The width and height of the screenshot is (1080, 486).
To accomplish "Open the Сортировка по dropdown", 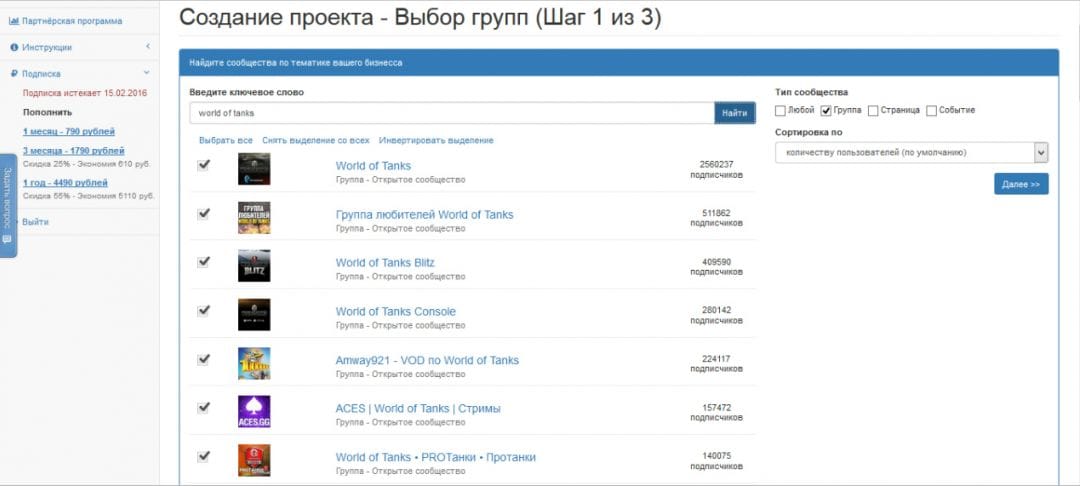I will pos(911,153).
